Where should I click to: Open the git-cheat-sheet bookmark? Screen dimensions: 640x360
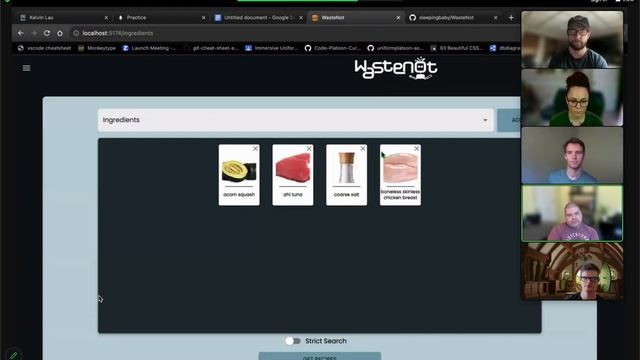[x=211, y=48]
